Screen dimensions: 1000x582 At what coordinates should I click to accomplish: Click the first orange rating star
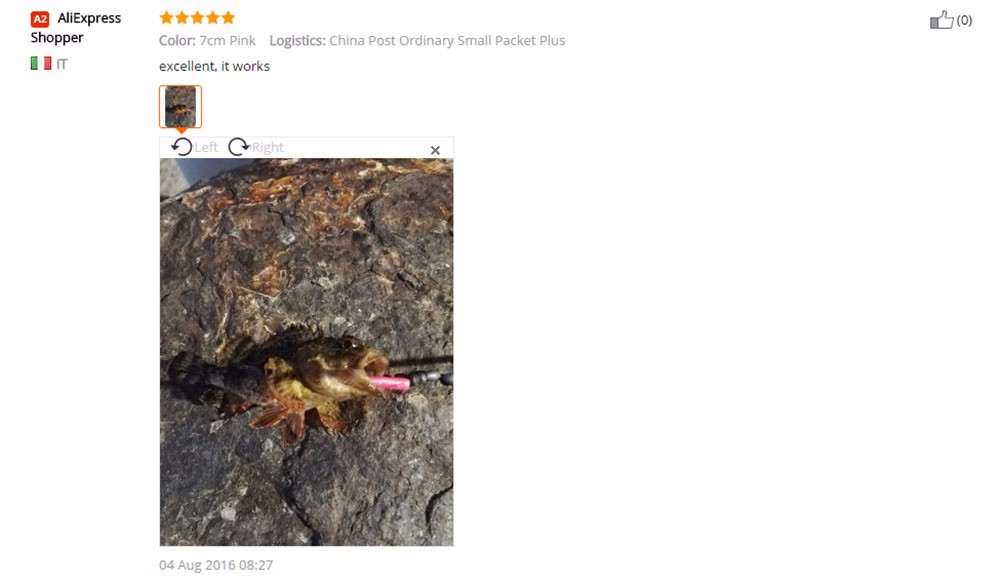[166, 17]
